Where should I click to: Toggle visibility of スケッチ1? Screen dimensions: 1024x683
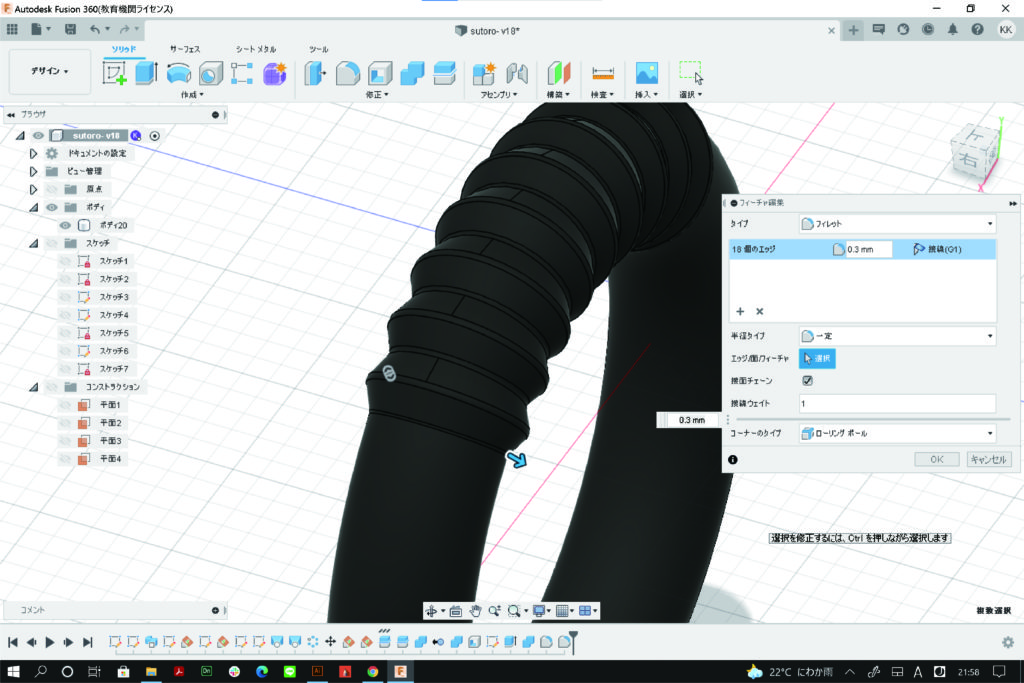(65, 261)
